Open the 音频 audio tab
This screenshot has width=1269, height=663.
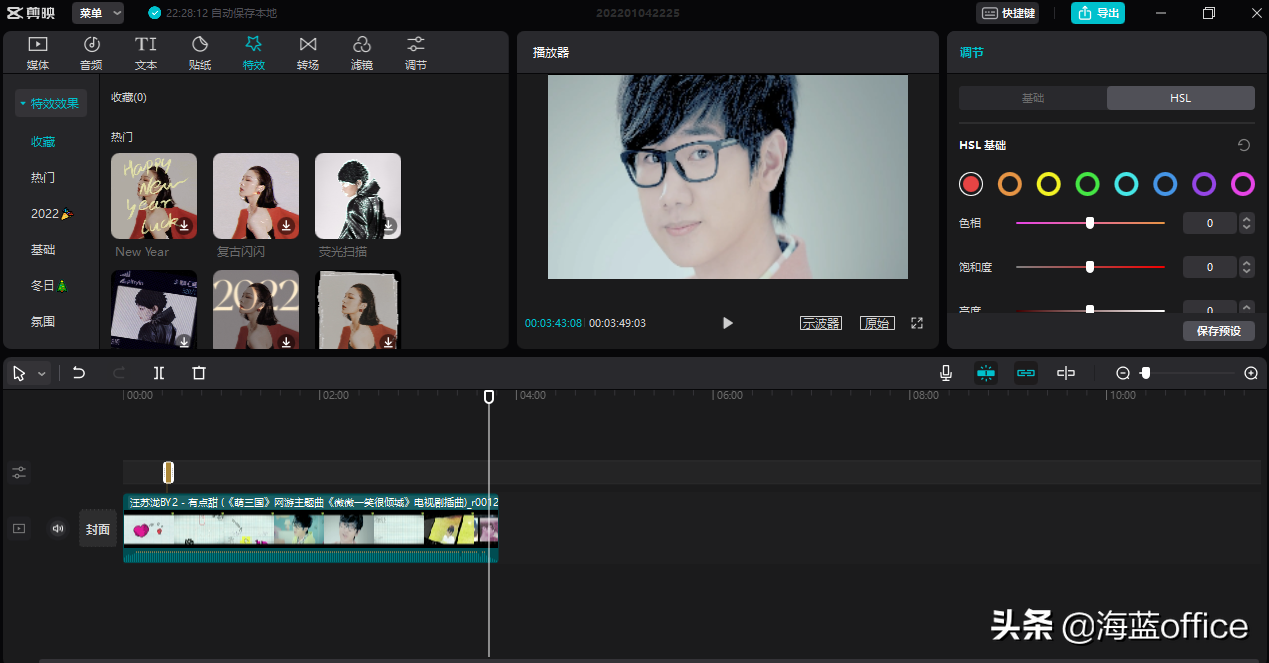coord(91,52)
